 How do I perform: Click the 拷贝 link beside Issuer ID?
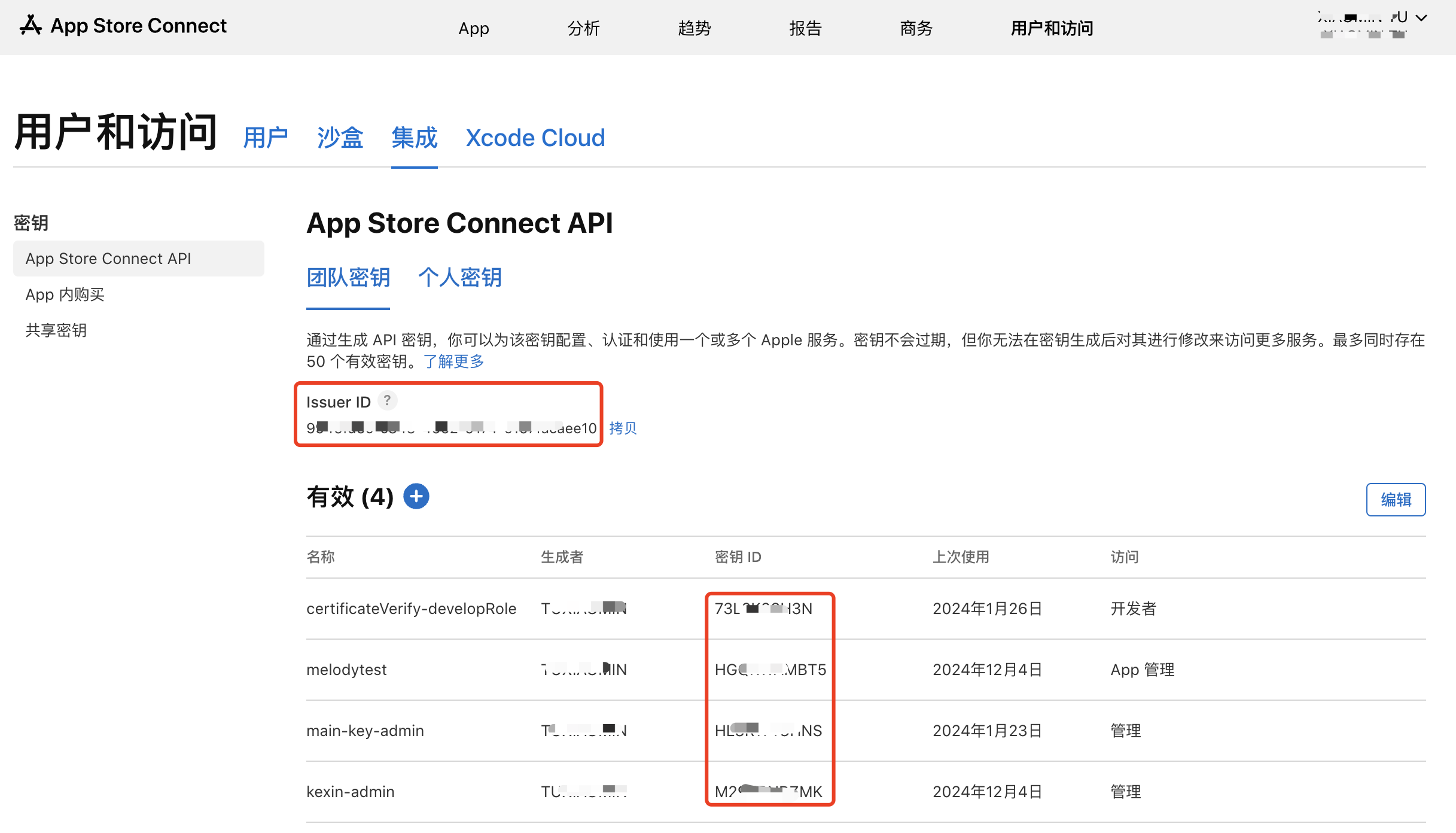coord(623,428)
